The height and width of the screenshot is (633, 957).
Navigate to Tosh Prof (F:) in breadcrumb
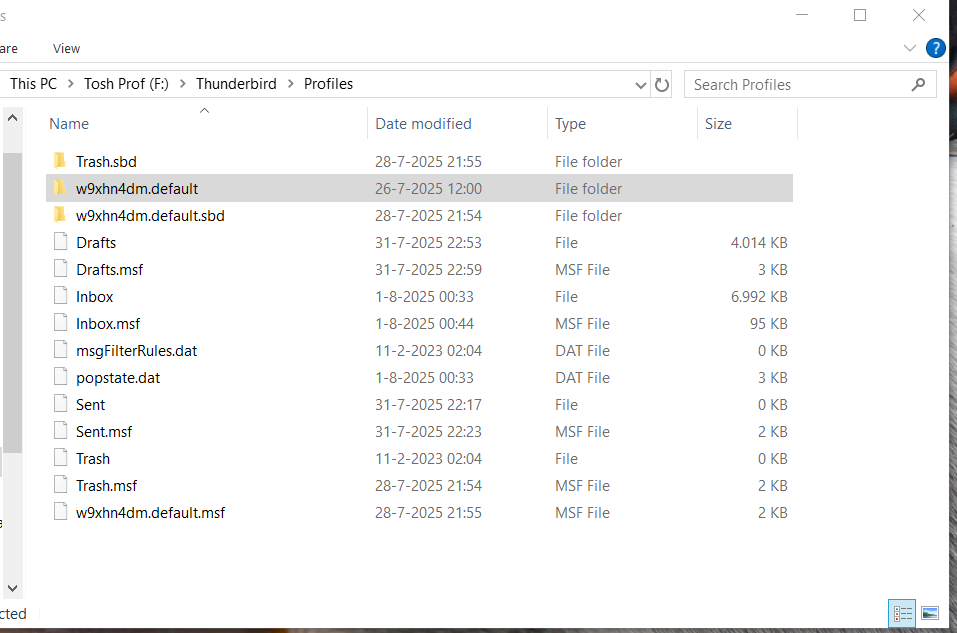pos(126,84)
